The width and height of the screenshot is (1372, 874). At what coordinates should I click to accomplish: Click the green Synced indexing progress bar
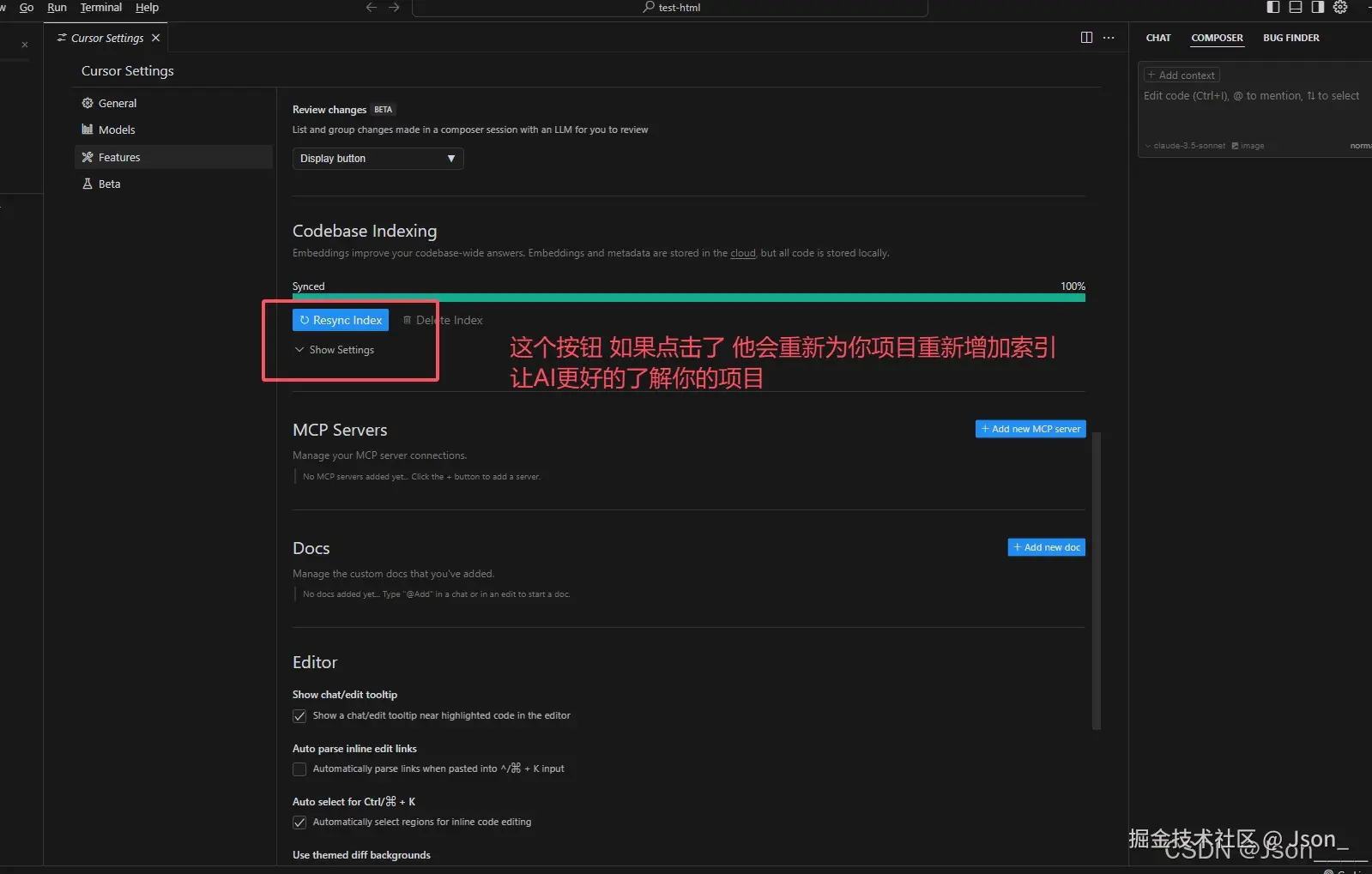pyautogui.click(x=688, y=298)
